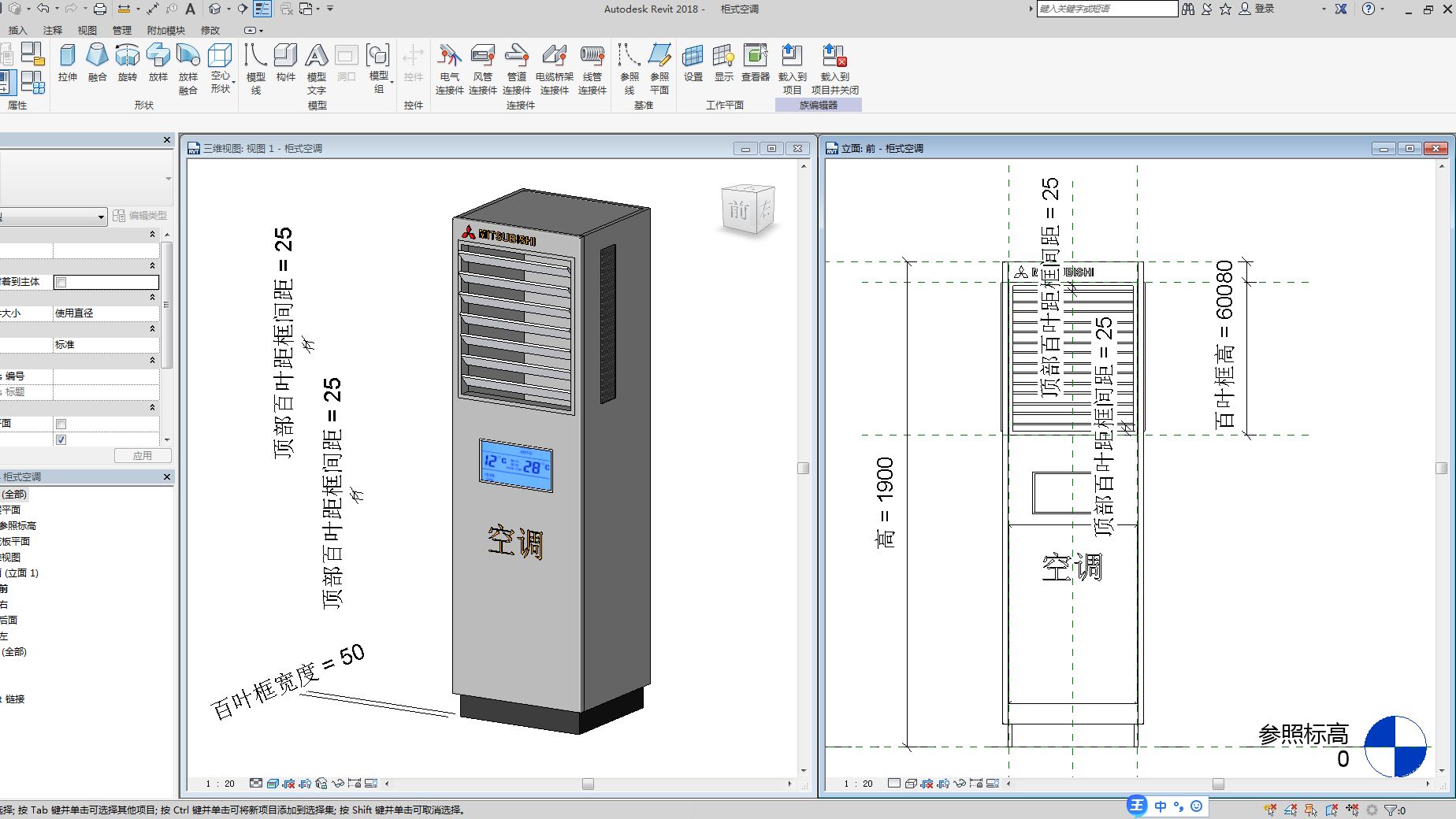Uncheck the checked checkbox above 应用 button
The image size is (1456, 819).
click(x=61, y=439)
